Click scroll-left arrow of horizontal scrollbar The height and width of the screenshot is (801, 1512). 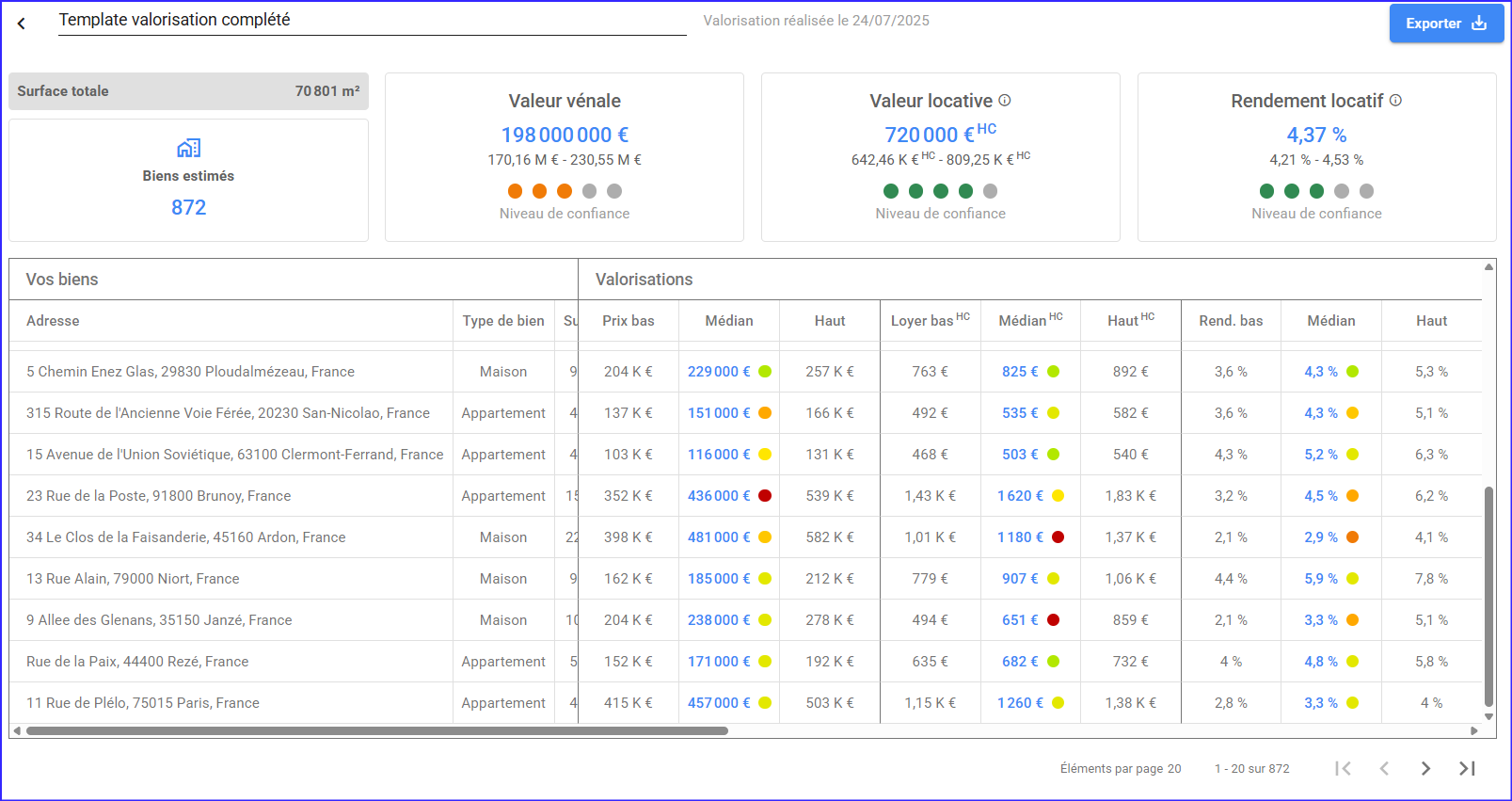point(16,730)
